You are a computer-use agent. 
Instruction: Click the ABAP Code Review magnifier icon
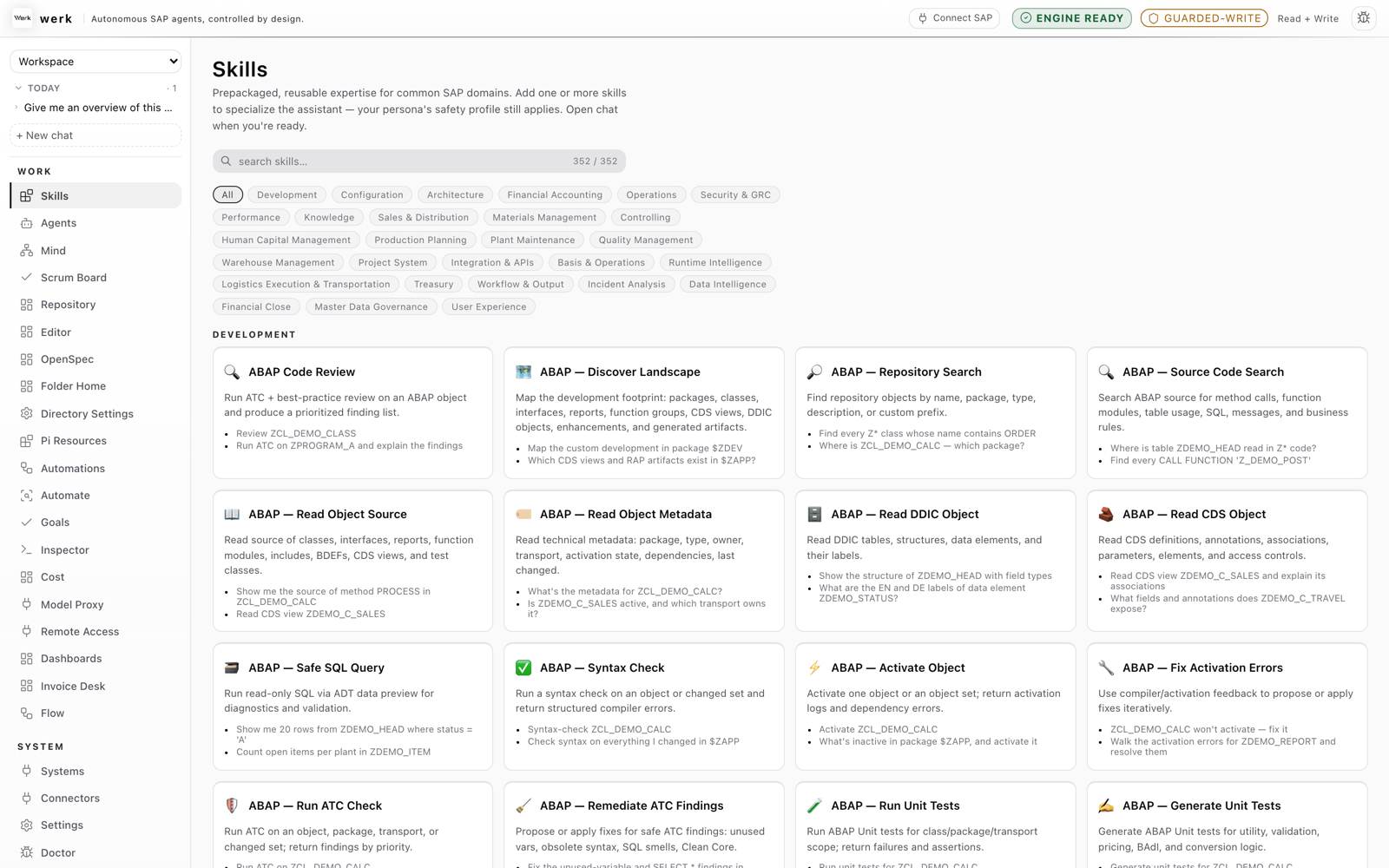tap(232, 372)
